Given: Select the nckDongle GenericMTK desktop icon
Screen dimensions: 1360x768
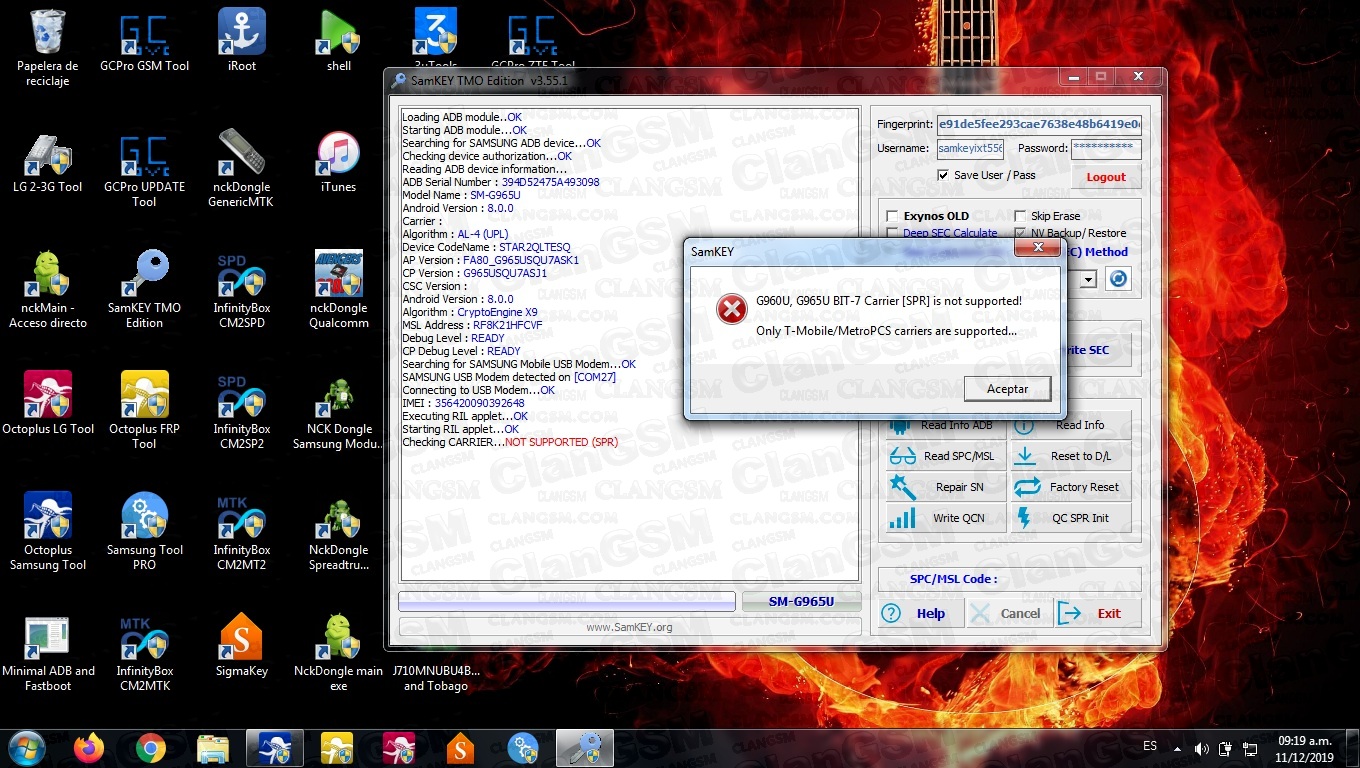Looking at the screenshot, I should (241, 169).
